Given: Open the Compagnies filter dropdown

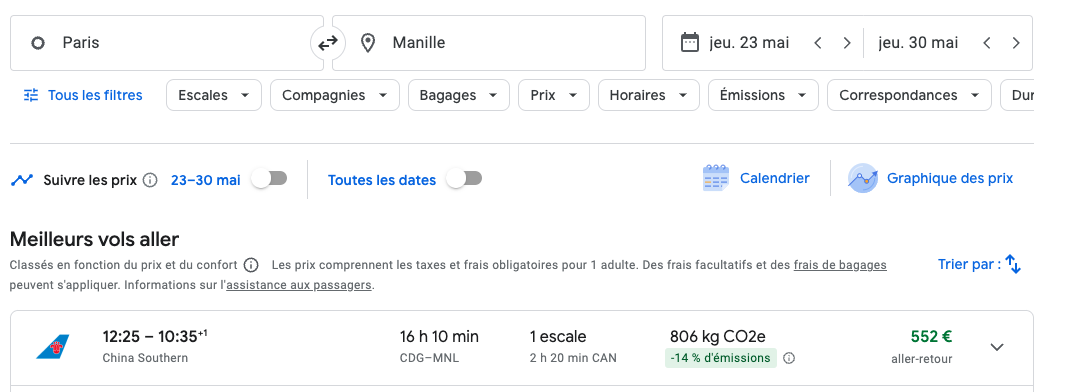Looking at the screenshot, I should (x=335, y=95).
